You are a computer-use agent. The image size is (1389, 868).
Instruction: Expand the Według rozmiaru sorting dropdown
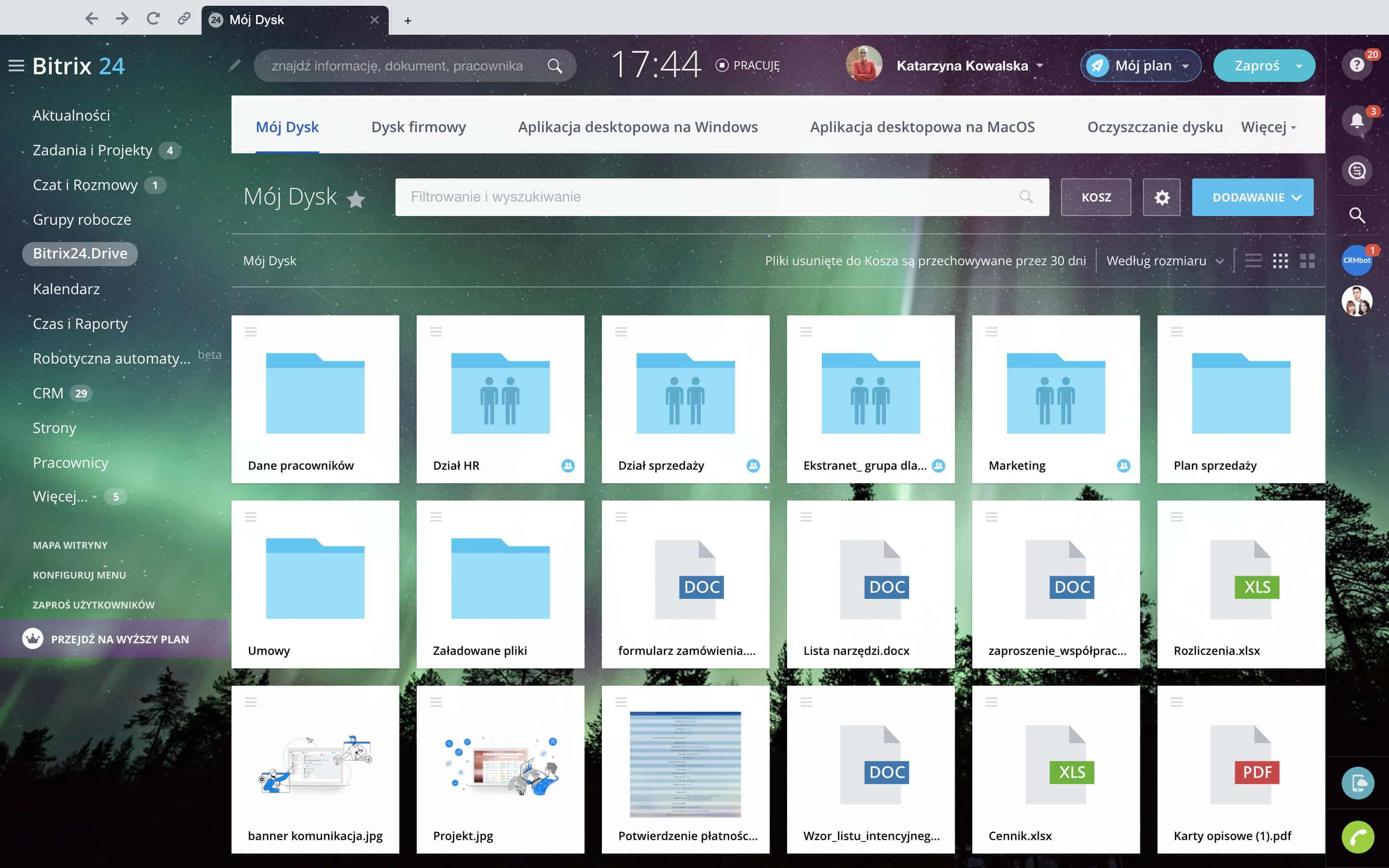pos(1165,261)
